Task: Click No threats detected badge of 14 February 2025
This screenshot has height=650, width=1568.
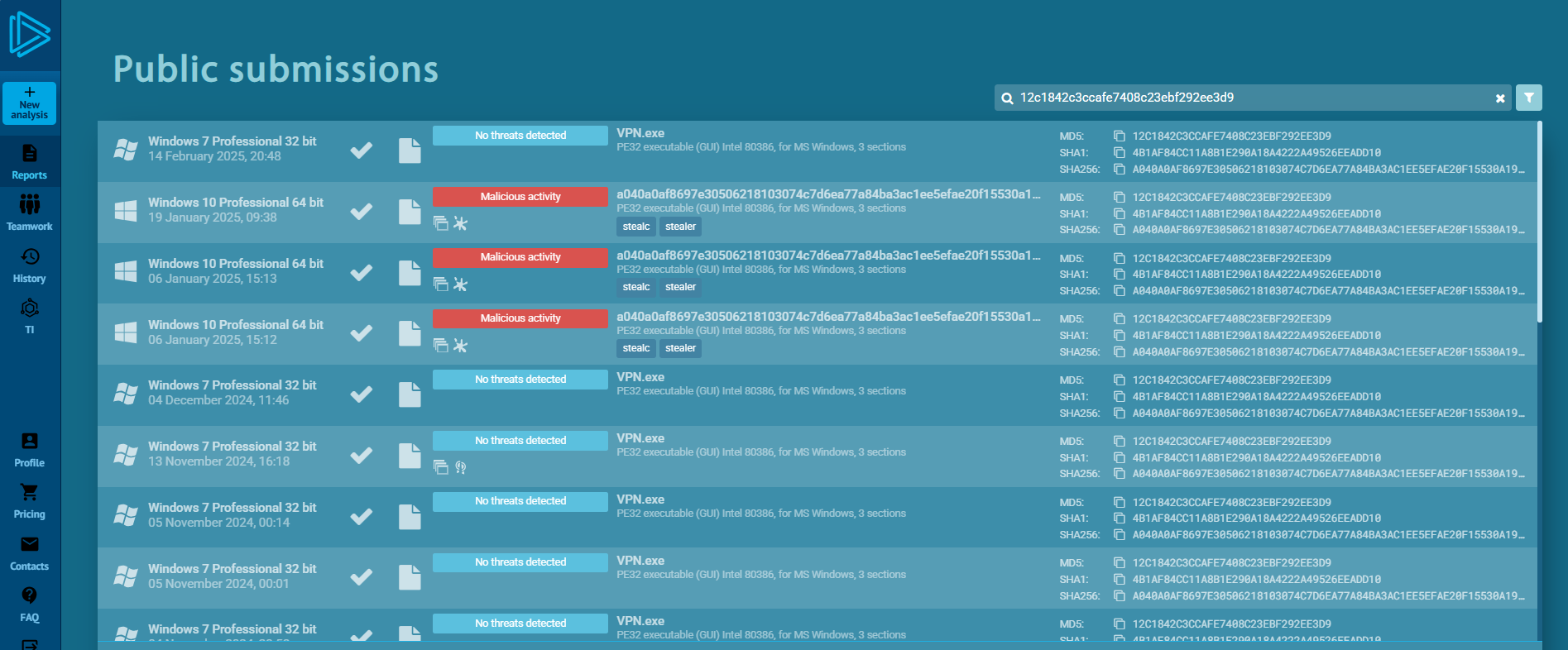Action: point(520,136)
